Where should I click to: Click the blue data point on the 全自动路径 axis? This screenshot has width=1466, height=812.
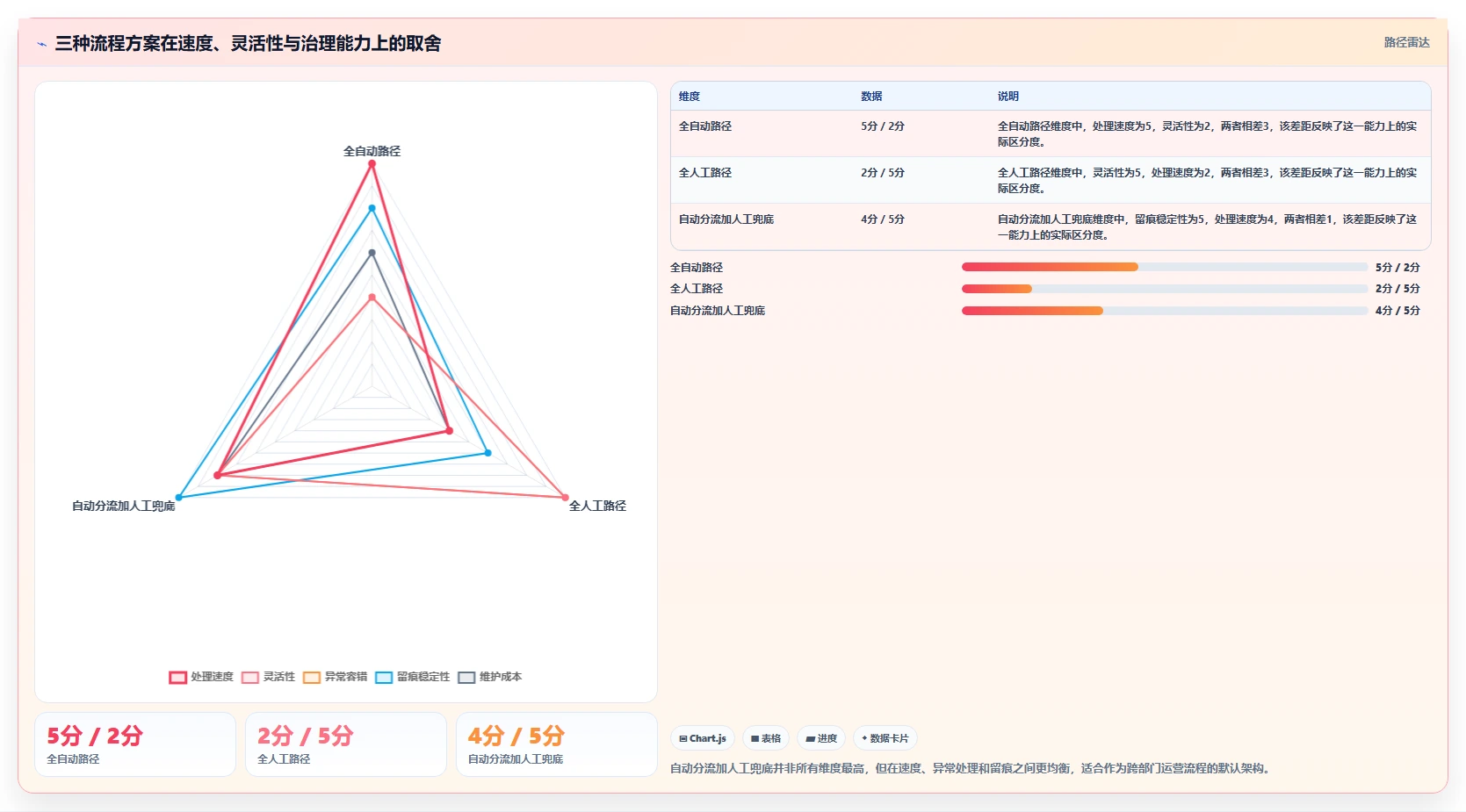tap(372, 208)
